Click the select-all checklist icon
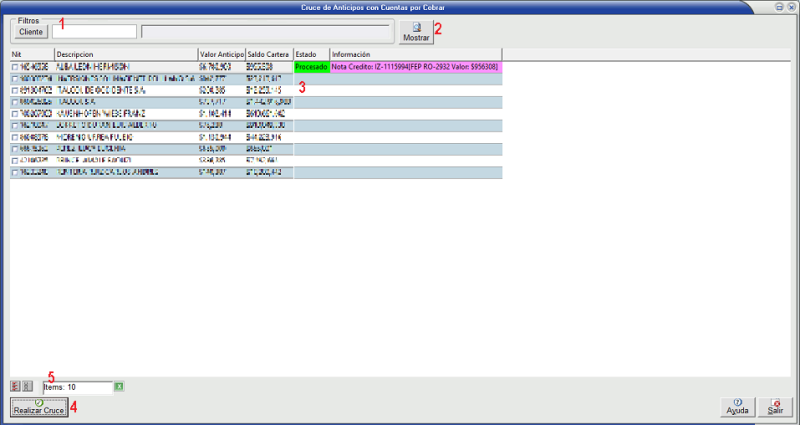 [x=15, y=385]
